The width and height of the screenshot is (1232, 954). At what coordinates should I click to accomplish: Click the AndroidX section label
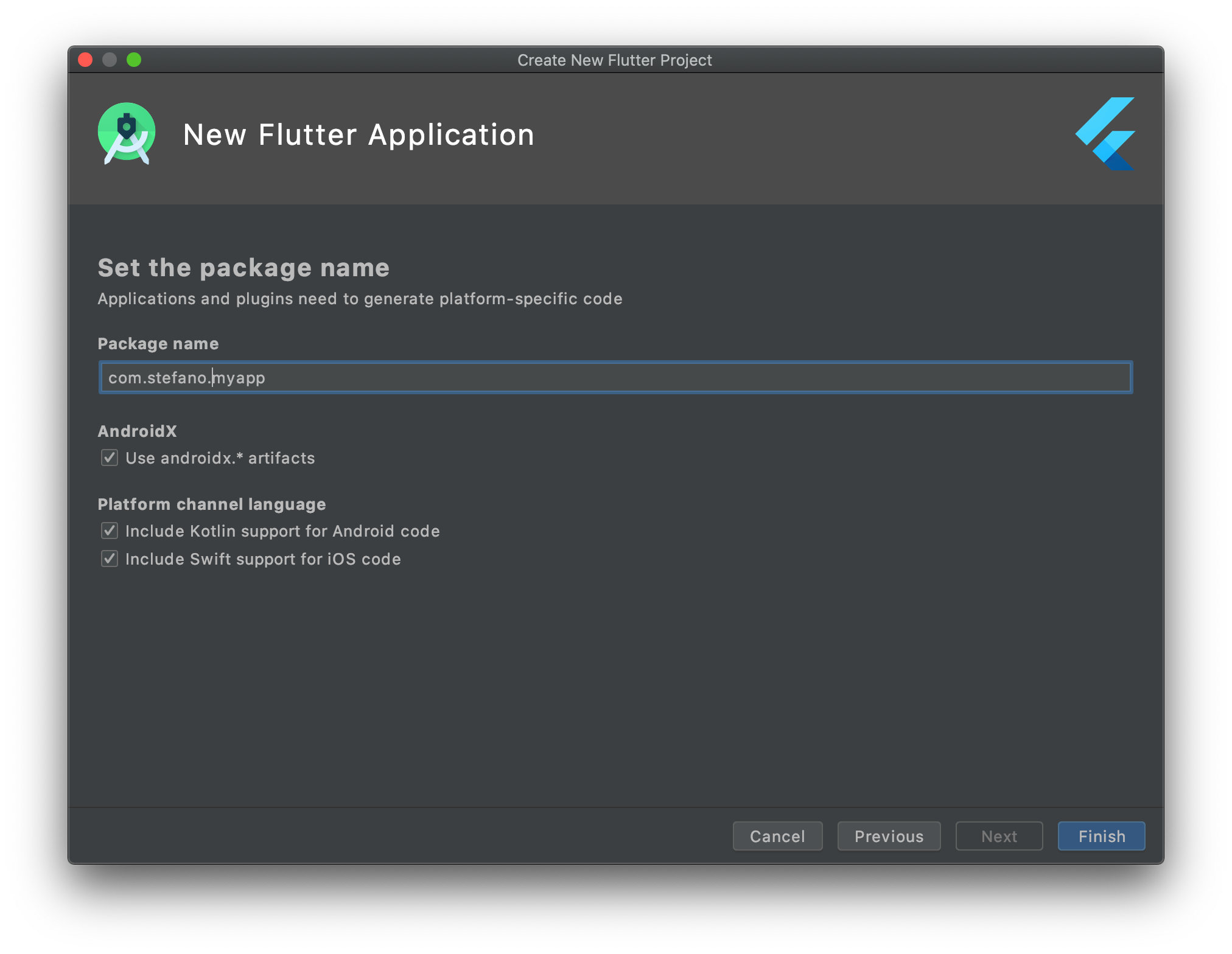(x=137, y=431)
